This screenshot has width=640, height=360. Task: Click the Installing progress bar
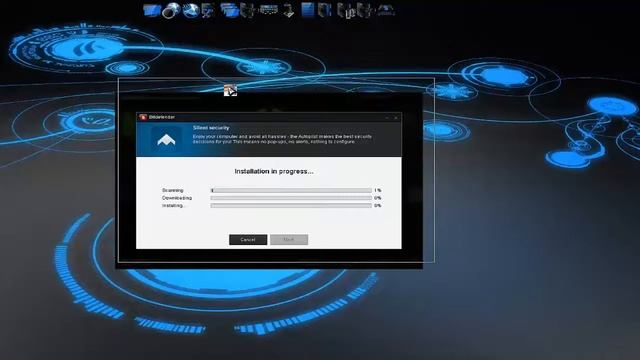coord(291,206)
